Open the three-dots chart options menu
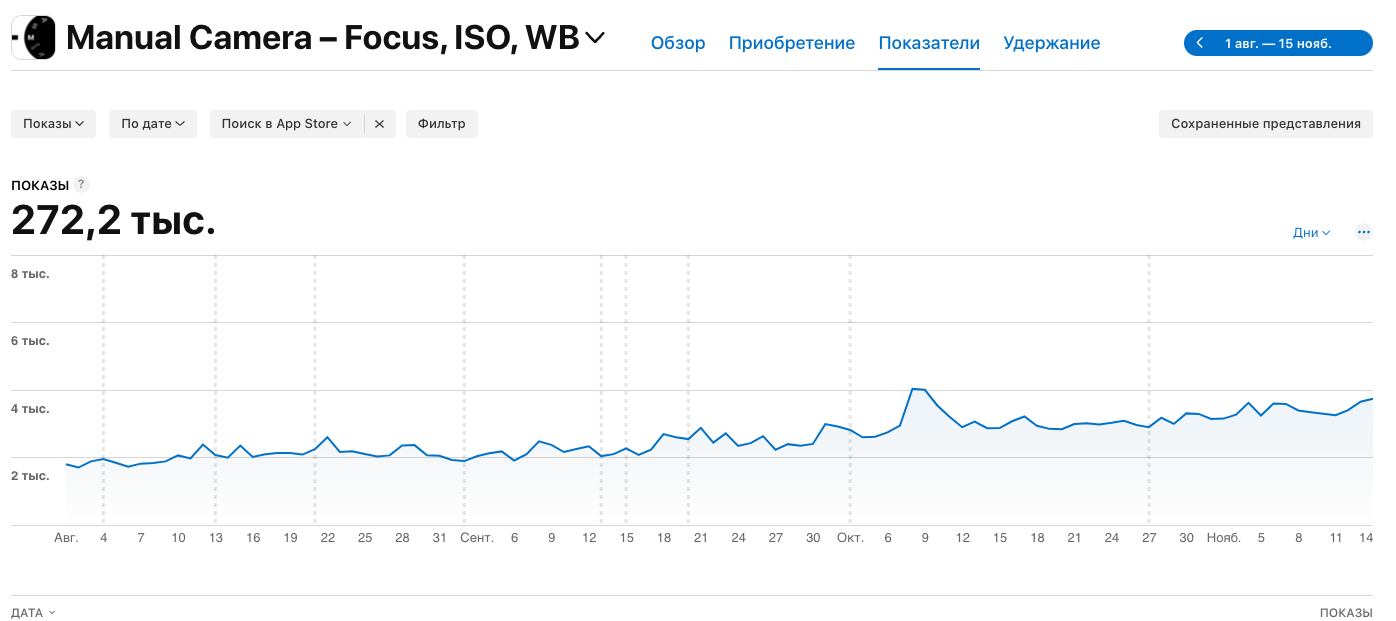This screenshot has width=1396, height=621. (x=1363, y=232)
